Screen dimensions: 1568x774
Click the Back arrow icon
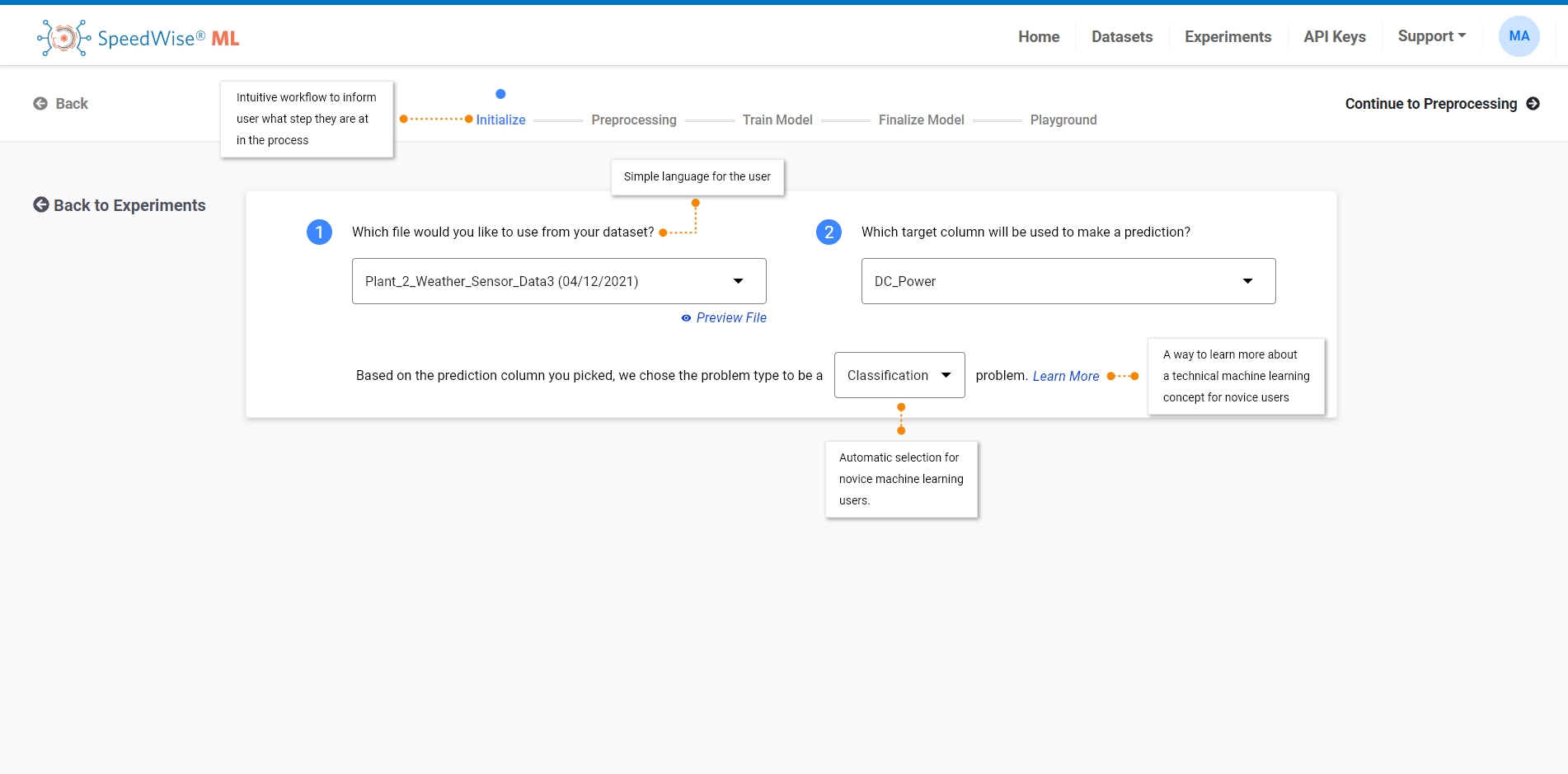click(x=40, y=104)
